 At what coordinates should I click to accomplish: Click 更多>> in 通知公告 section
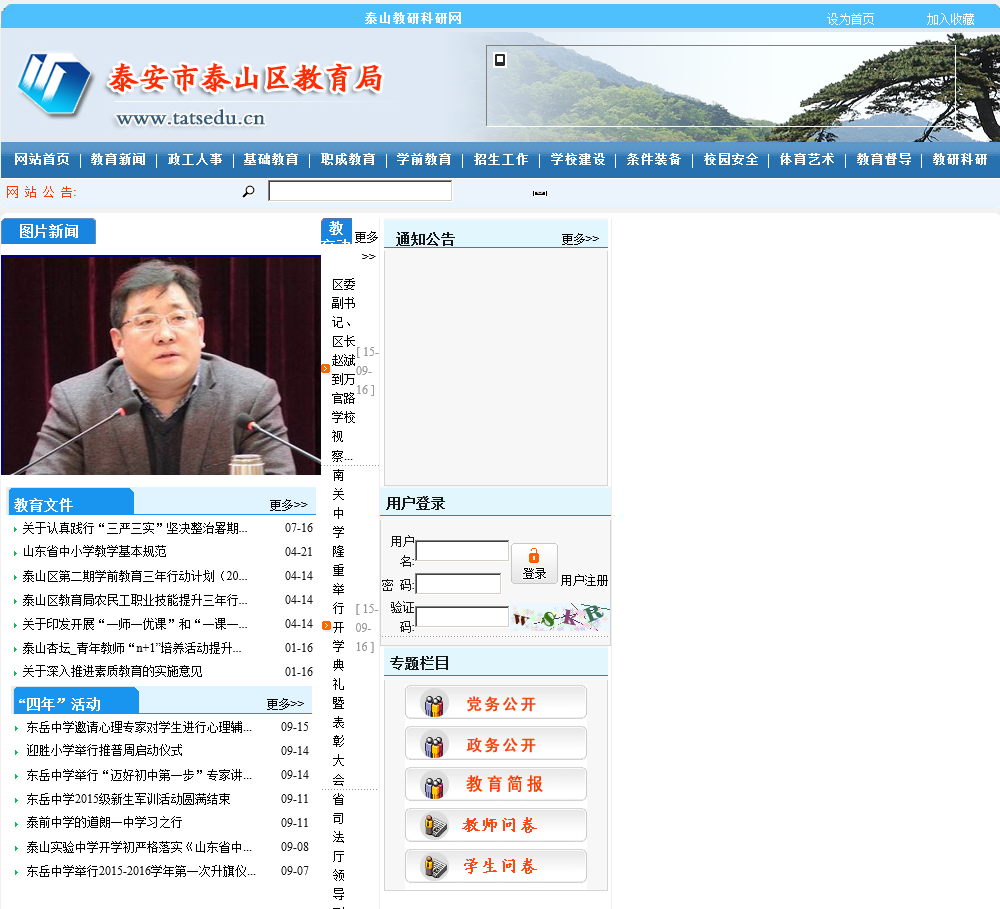click(x=580, y=239)
